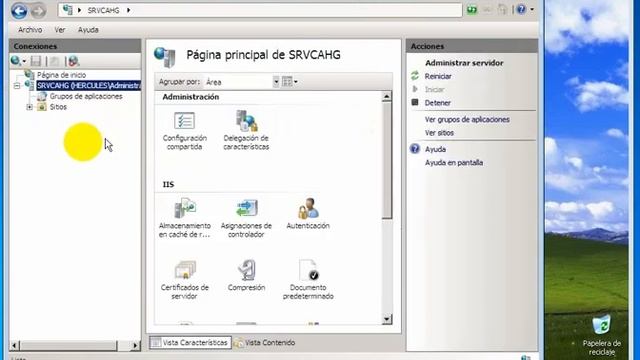Click Ver grupos de aplicaciones link
This screenshot has height=360, width=640.
point(467,120)
